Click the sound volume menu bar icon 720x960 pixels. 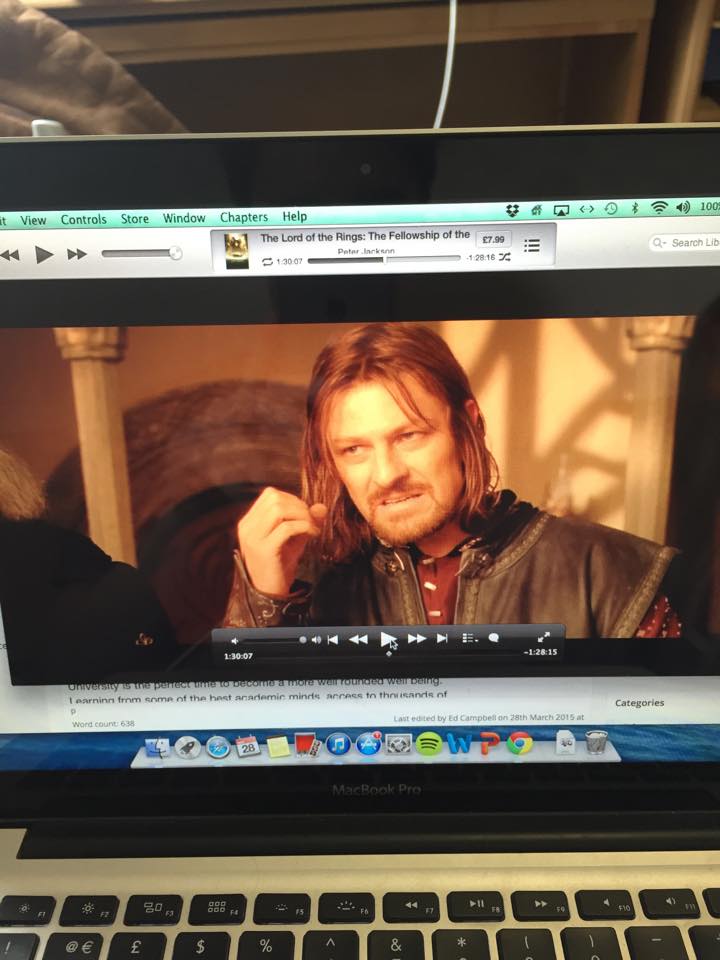coord(683,207)
